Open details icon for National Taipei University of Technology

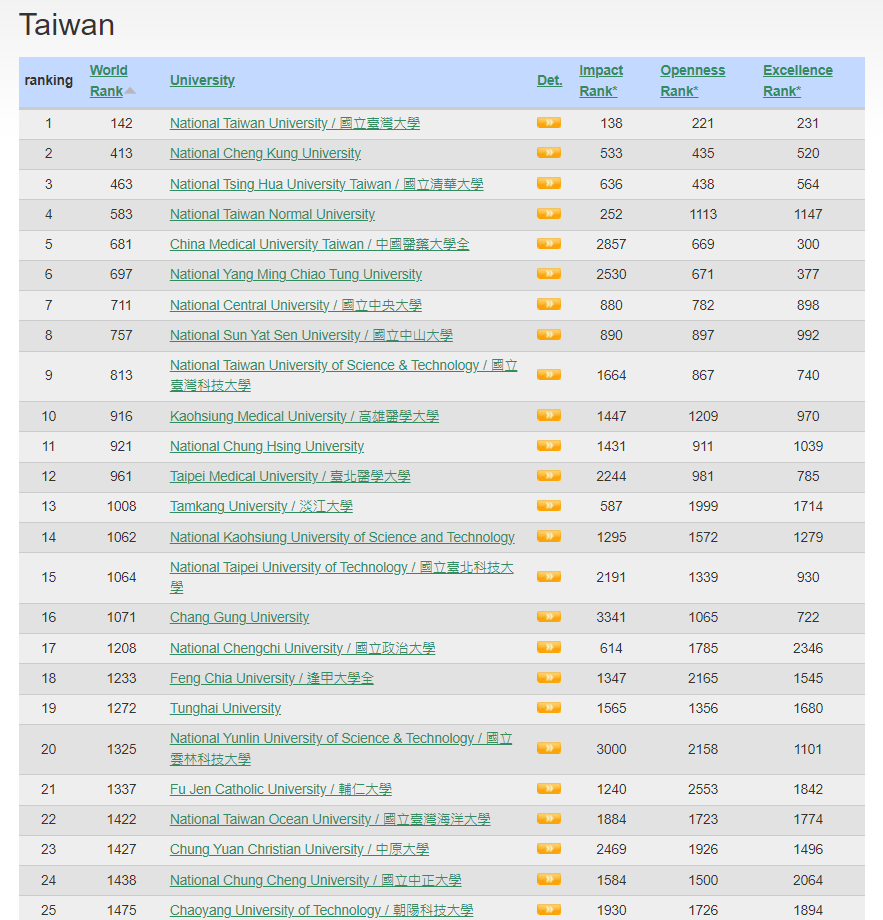(x=549, y=577)
